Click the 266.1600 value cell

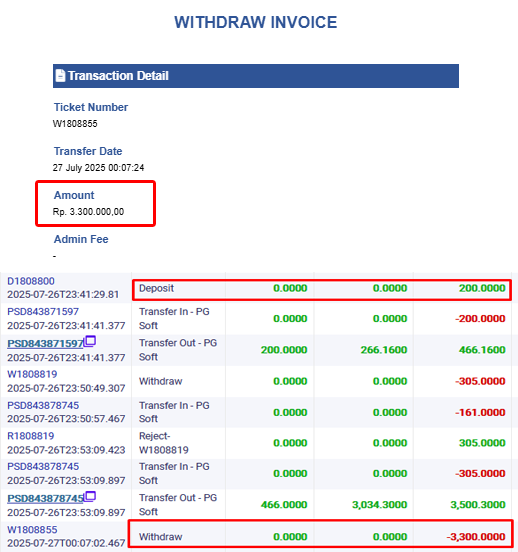[383, 350]
